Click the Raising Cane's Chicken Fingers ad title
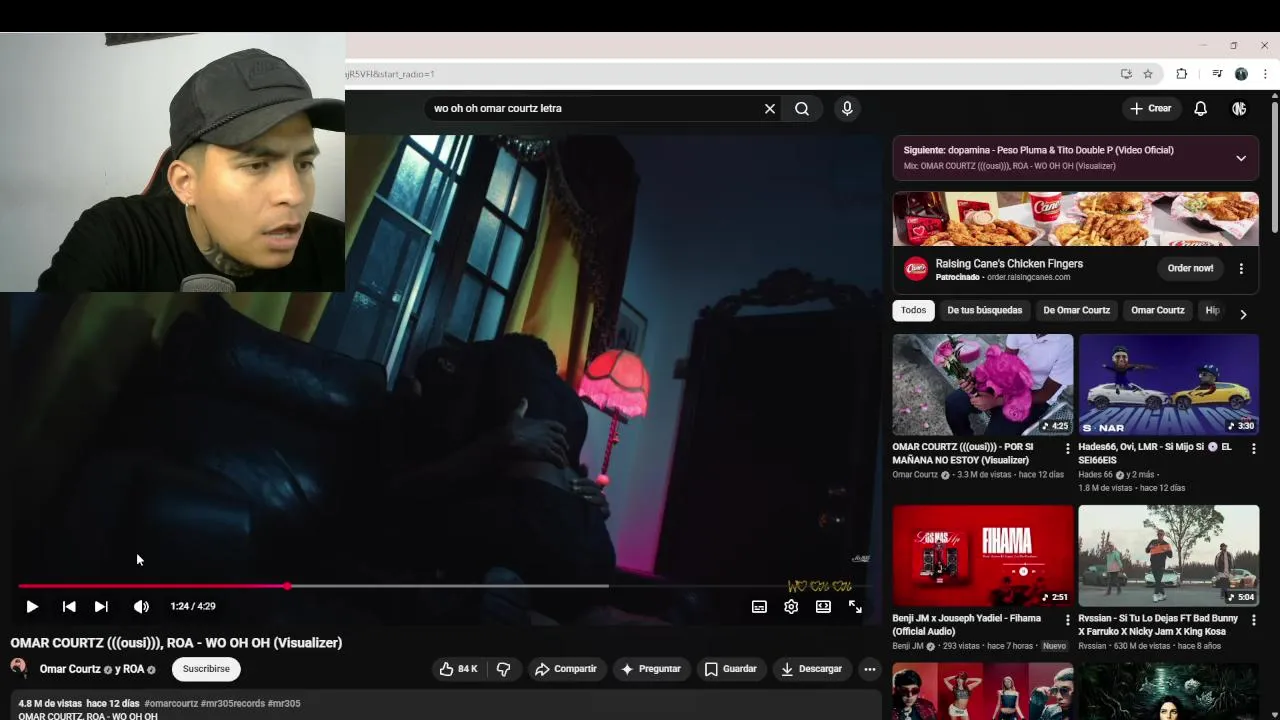The image size is (1280, 720). click(1009, 264)
